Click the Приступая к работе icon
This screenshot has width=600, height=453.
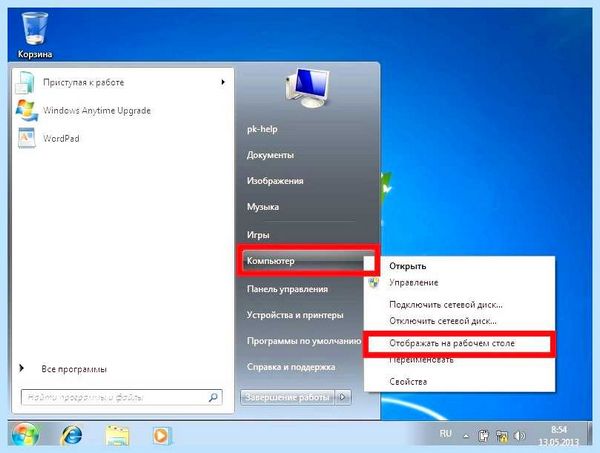point(25,82)
